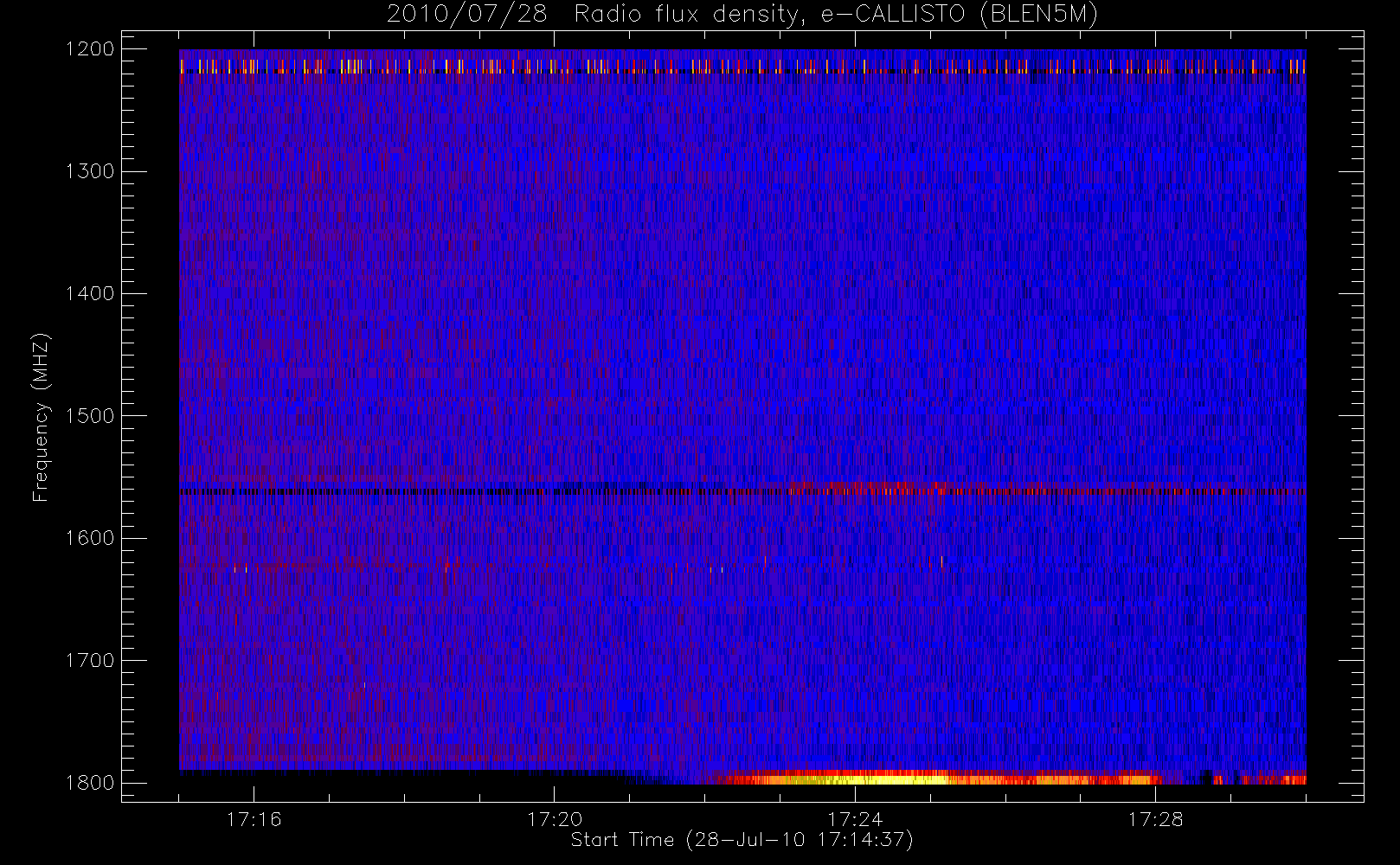This screenshot has width=1400, height=865.
Task: Select the 1200 frequency tick label
Action: [x=90, y=49]
